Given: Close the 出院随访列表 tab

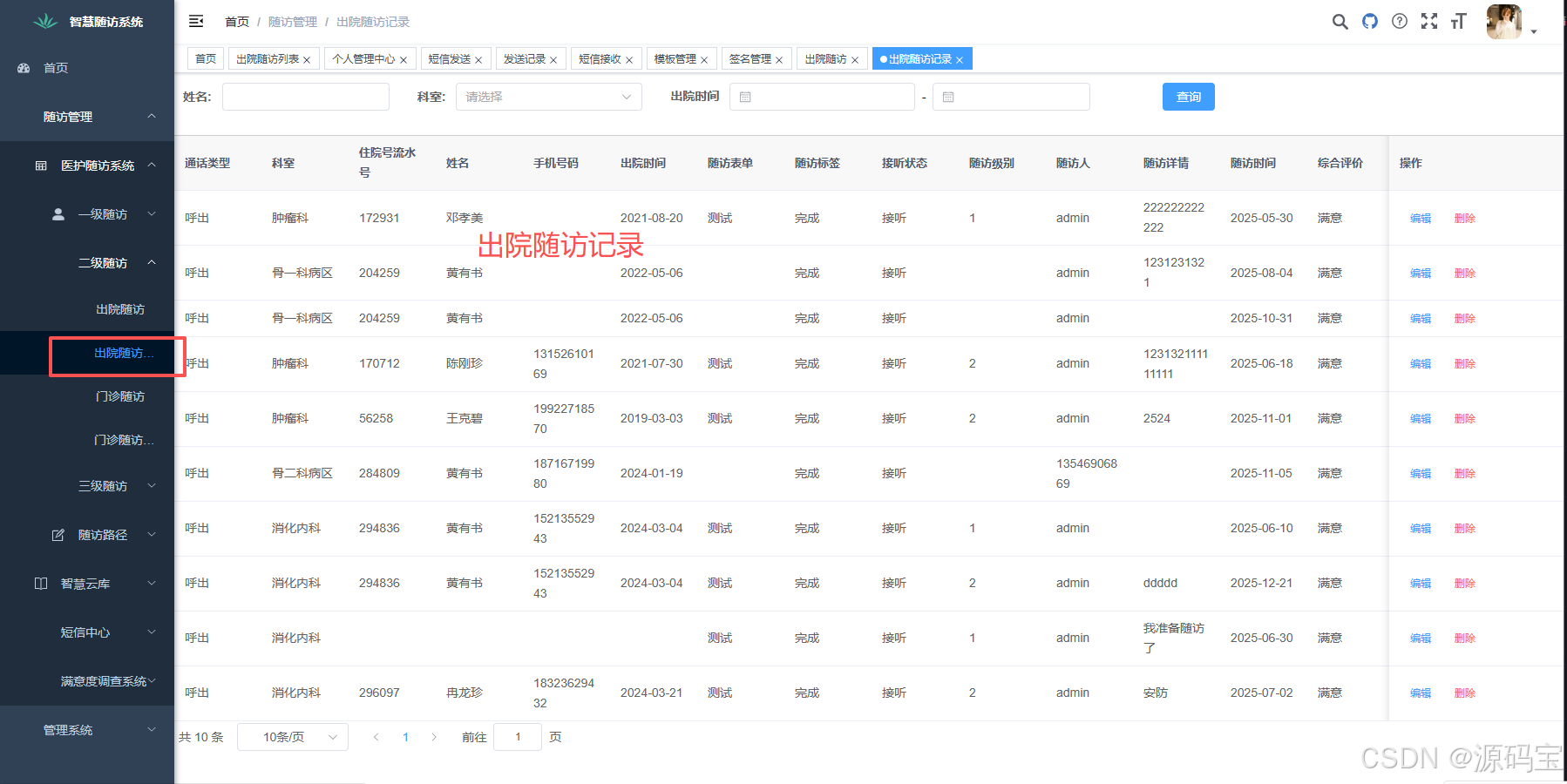Looking at the screenshot, I should [307, 60].
